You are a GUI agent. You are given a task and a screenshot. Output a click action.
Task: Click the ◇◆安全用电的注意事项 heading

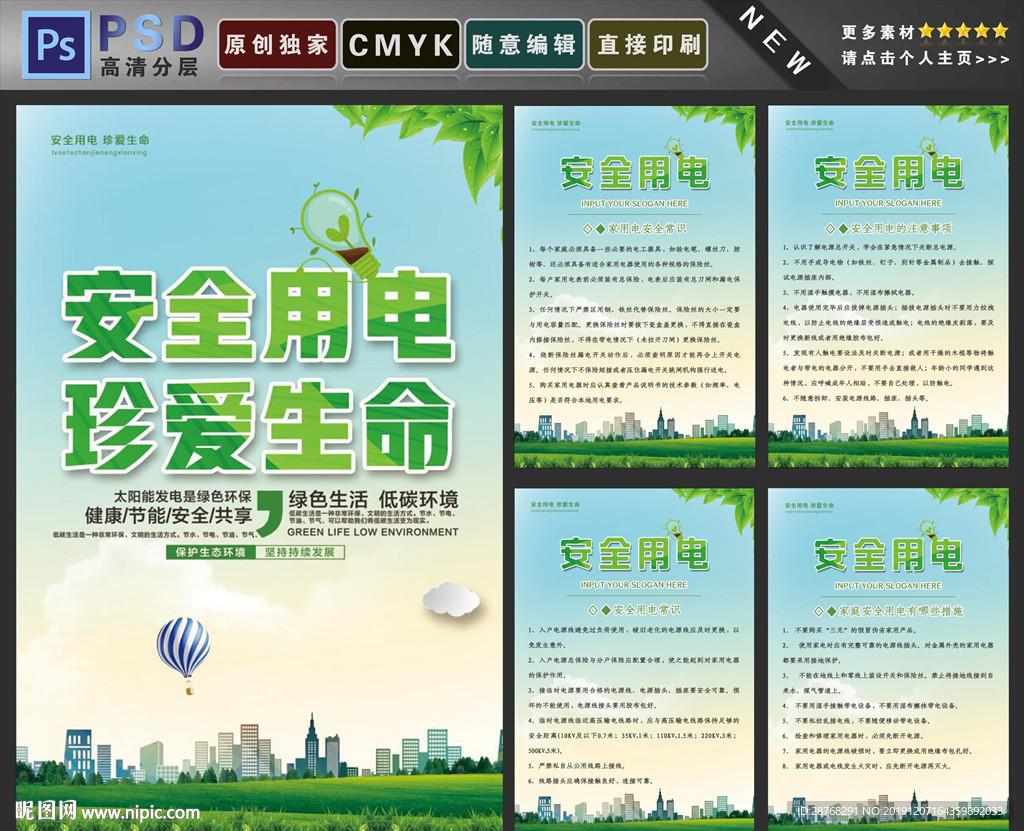(x=888, y=228)
